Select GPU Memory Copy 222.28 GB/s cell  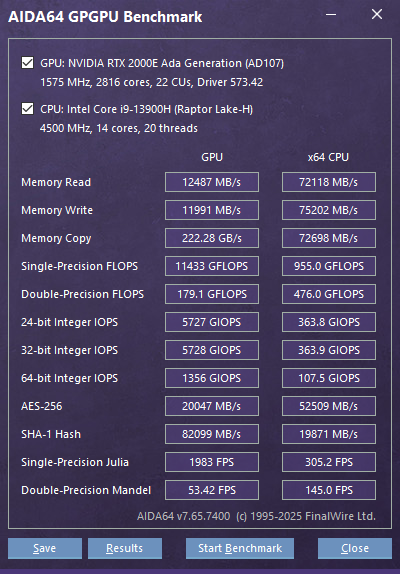tap(212, 238)
